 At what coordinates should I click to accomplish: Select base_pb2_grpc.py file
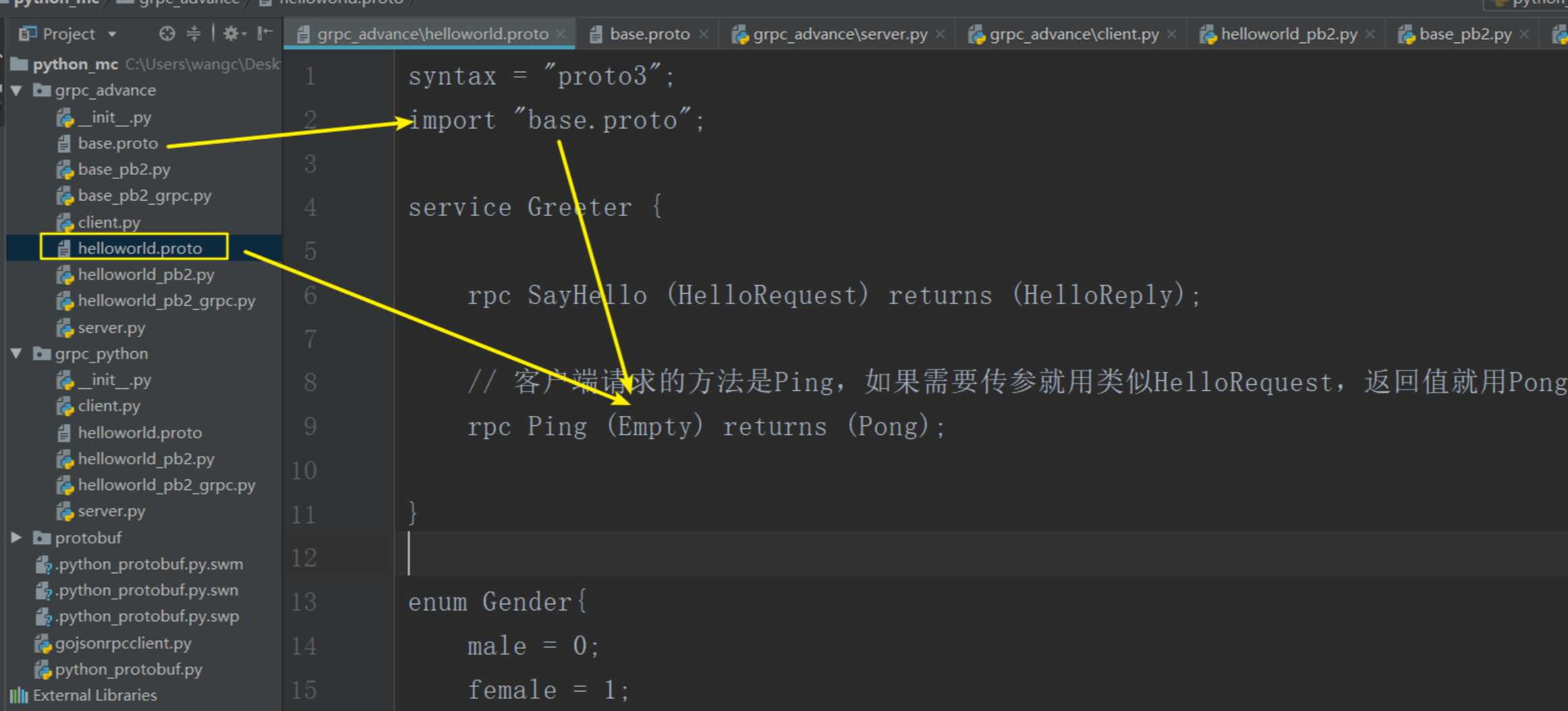[x=145, y=196]
